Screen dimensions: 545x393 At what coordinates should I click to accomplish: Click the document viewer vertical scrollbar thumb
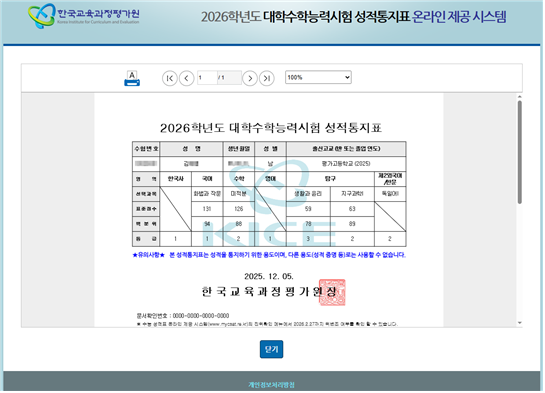coord(520,153)
